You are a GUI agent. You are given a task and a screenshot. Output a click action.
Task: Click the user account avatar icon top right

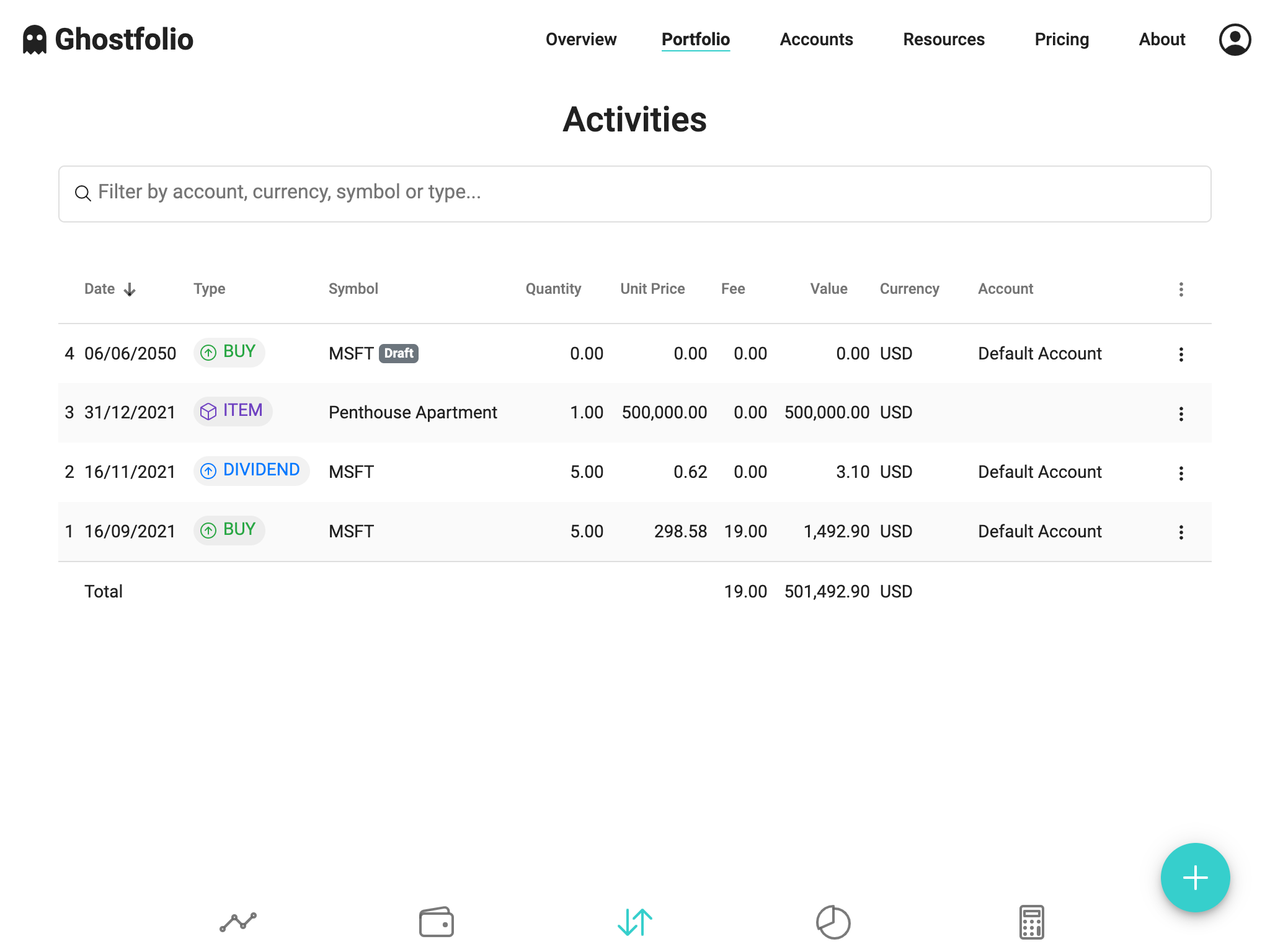[1235, 39]
